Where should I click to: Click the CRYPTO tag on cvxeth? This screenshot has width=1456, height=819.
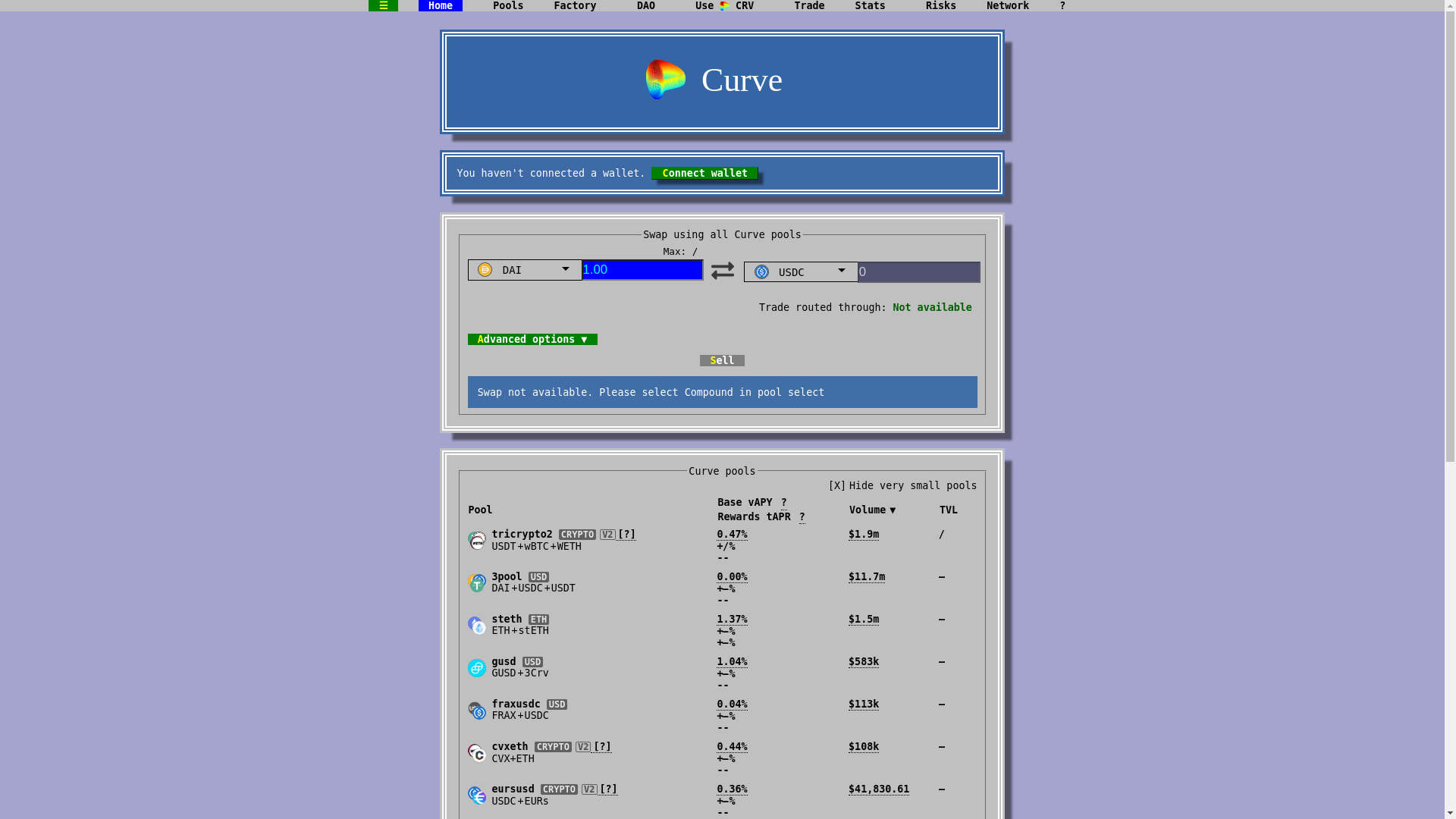(553, 747)
